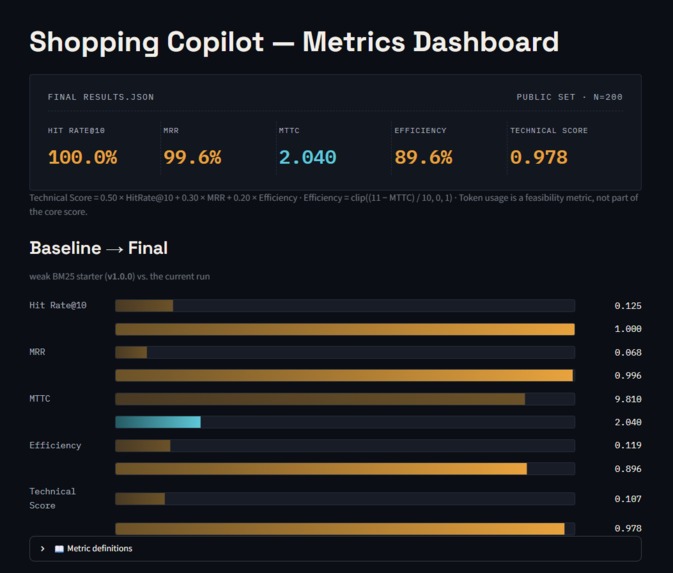Click the MTTC card header
This screenshot has height=573, width=673.
point(289,130)
